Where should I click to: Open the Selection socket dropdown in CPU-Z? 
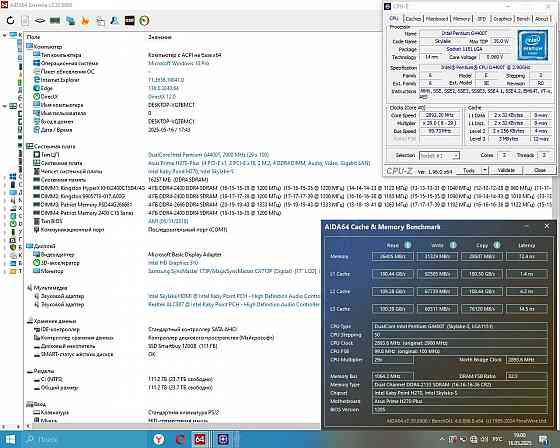(439, 156)
